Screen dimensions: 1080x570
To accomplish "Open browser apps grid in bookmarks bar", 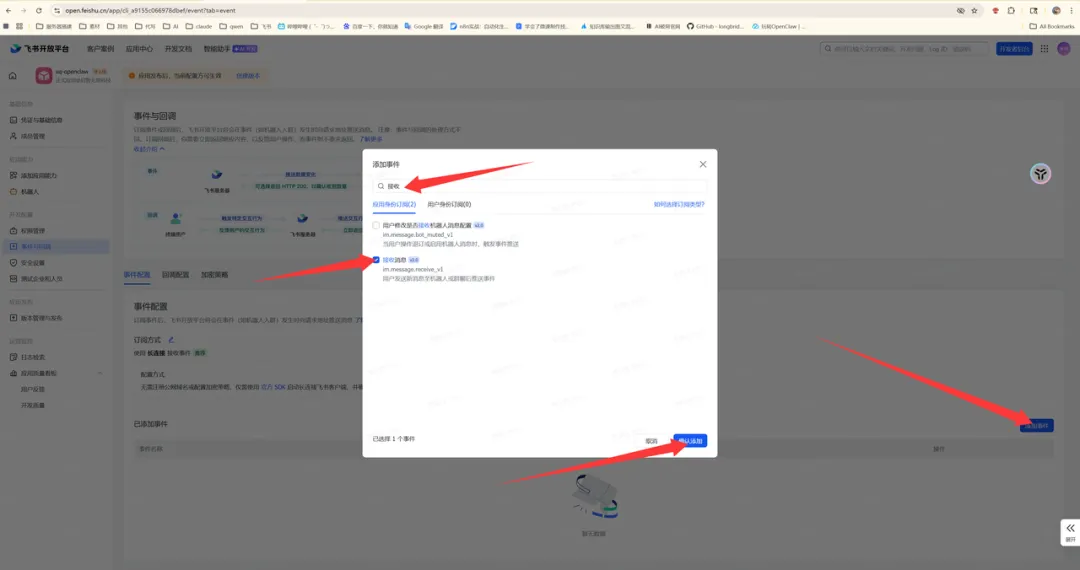I will pos(19,26).
